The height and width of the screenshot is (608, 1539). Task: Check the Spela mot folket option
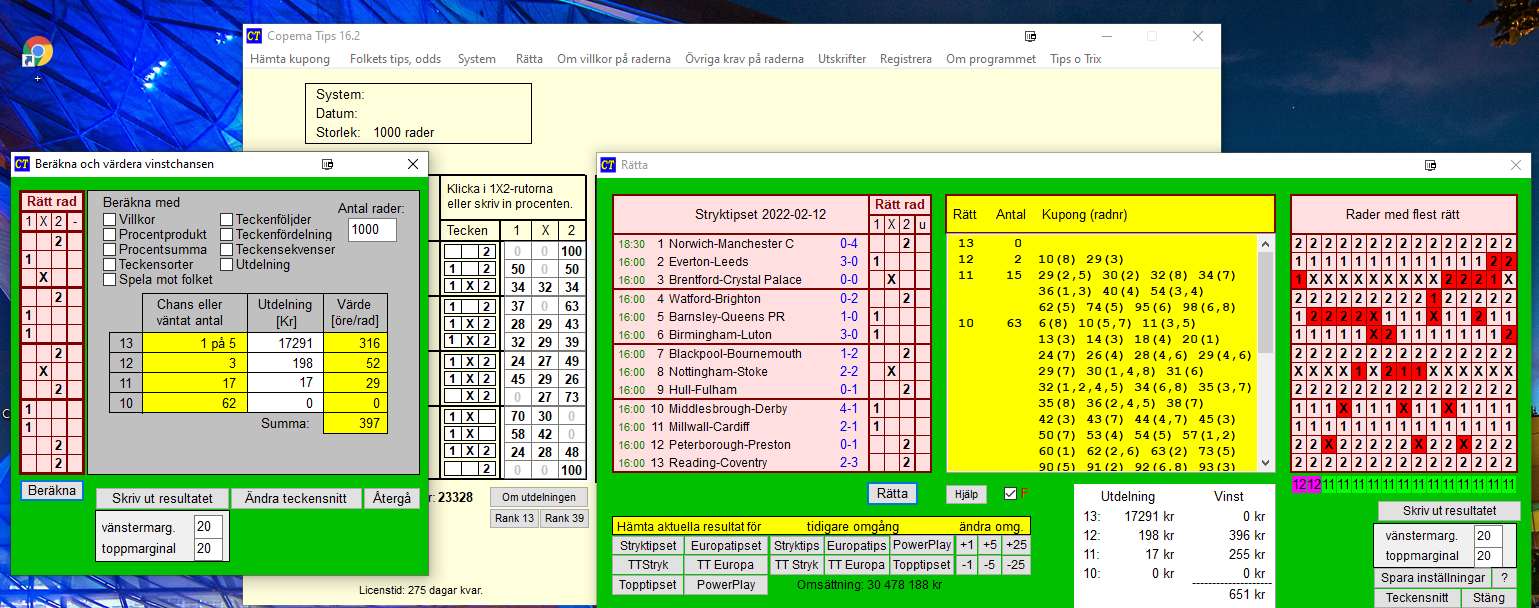pos(109,280)
